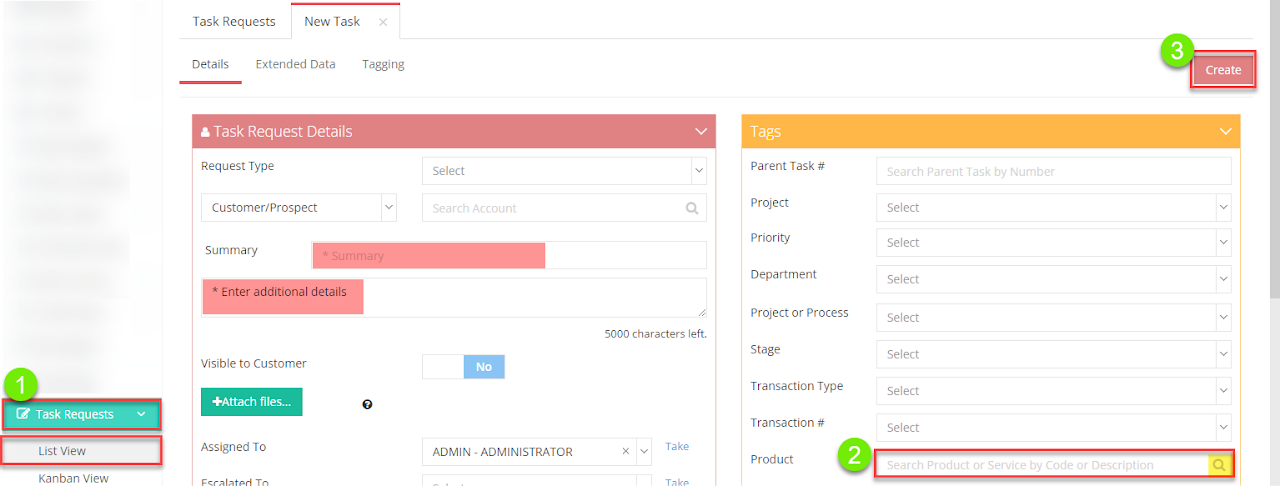Switch to the Tagging tab
Image resolution: width=1280 pixels, height=486 pixels.
383,64
